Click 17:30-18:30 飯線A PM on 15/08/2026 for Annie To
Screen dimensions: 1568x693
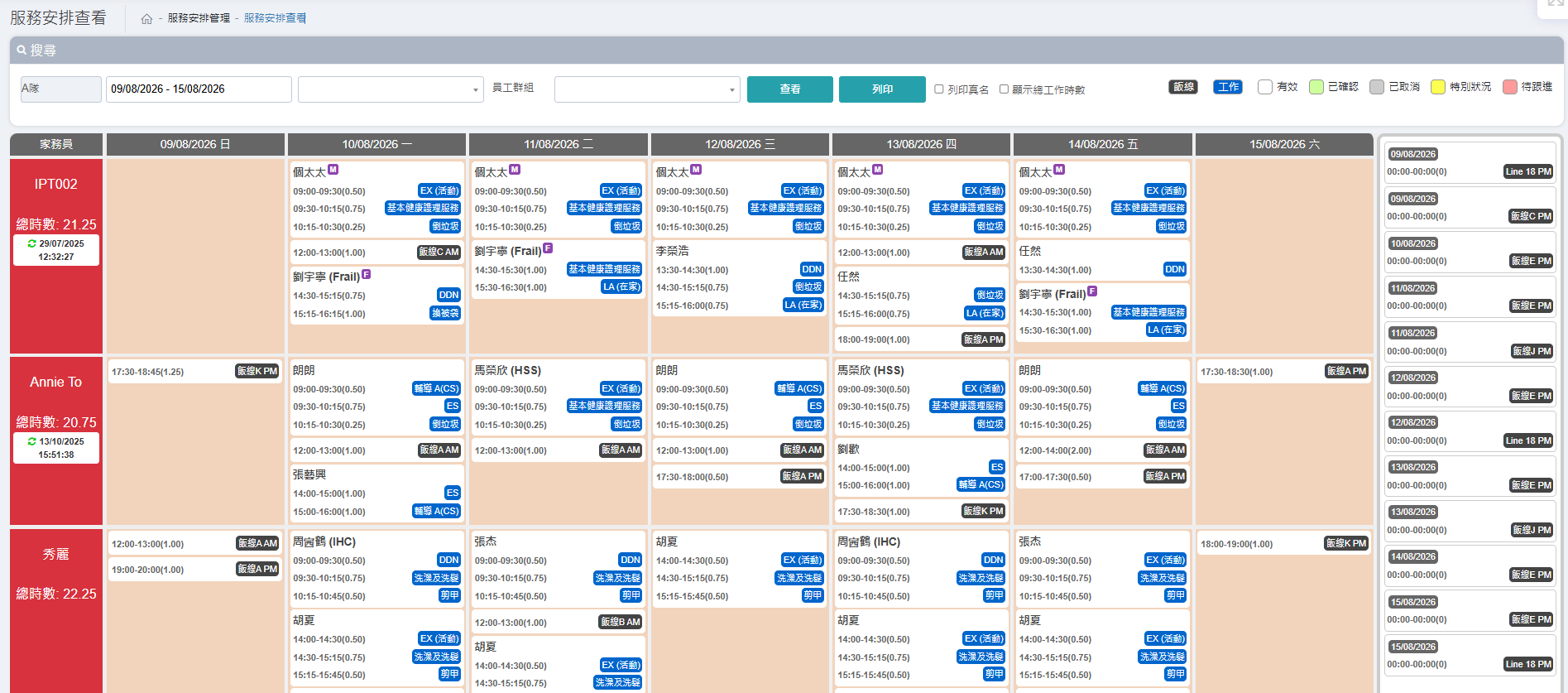[1284, 372]
